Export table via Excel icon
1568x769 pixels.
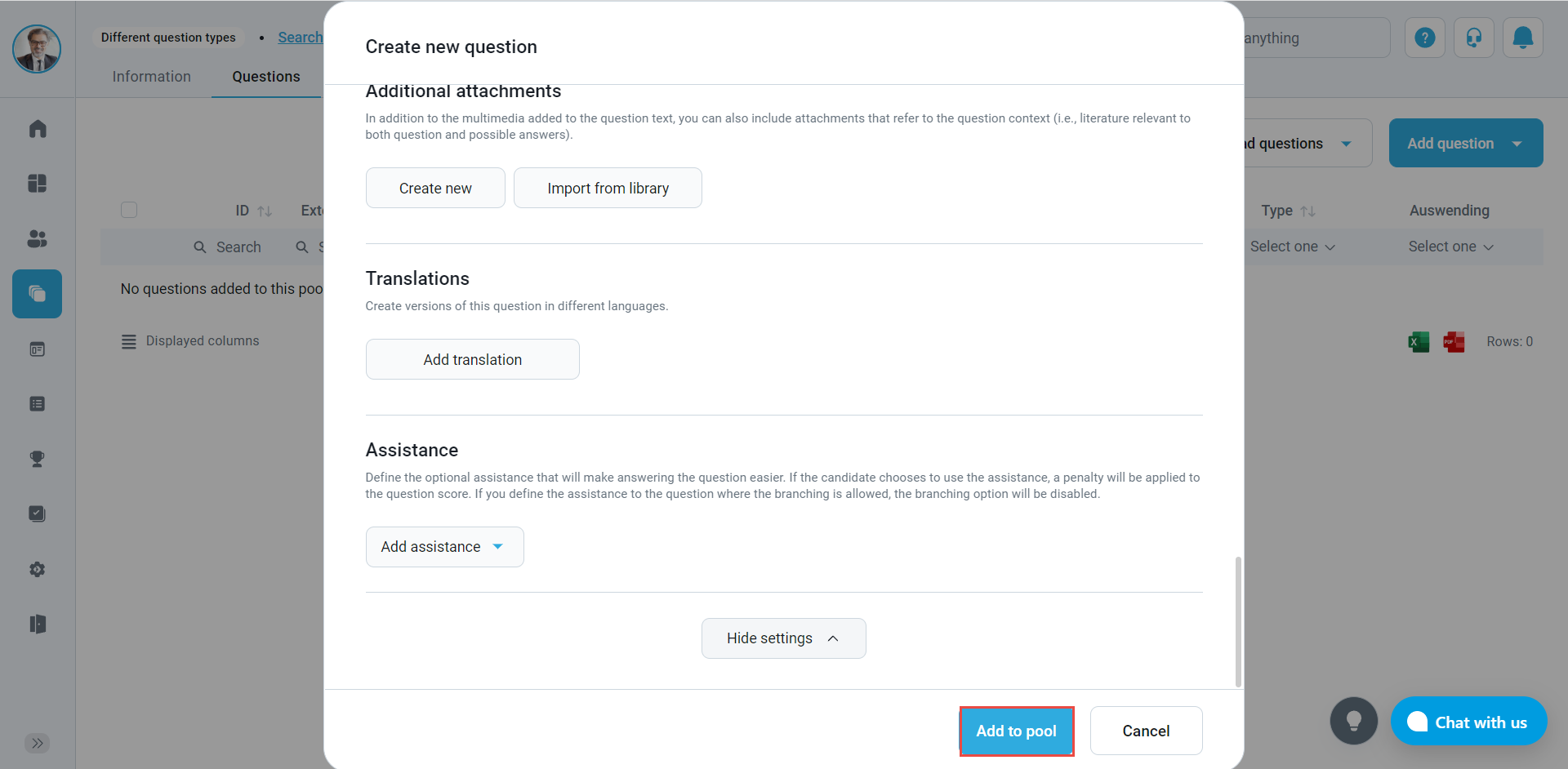[x=1419, y=342]
